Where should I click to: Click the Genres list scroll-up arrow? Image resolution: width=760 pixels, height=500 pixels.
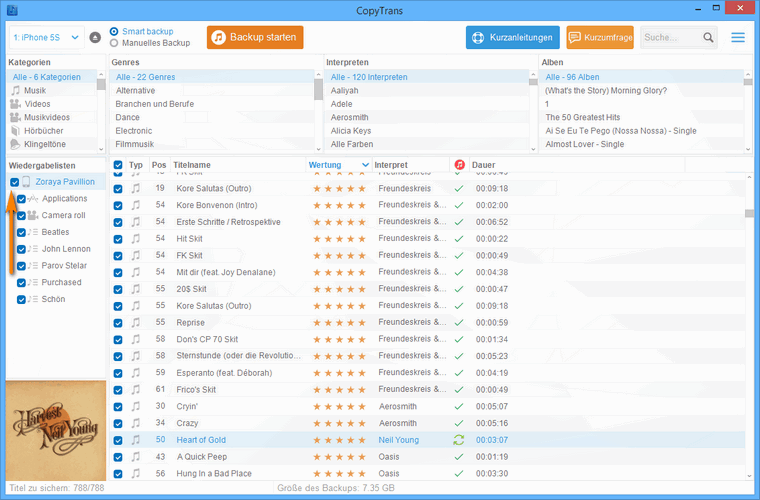point(318,75)
